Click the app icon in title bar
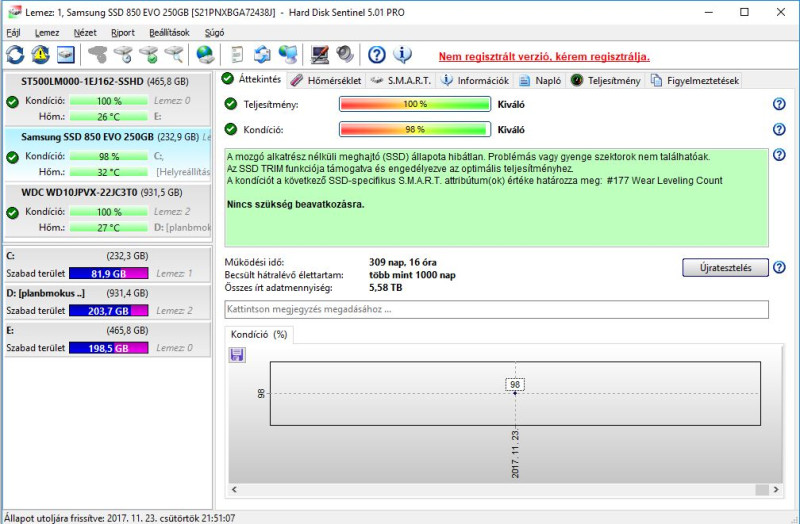The image size is (800, 524). click(x=14, y=12)
